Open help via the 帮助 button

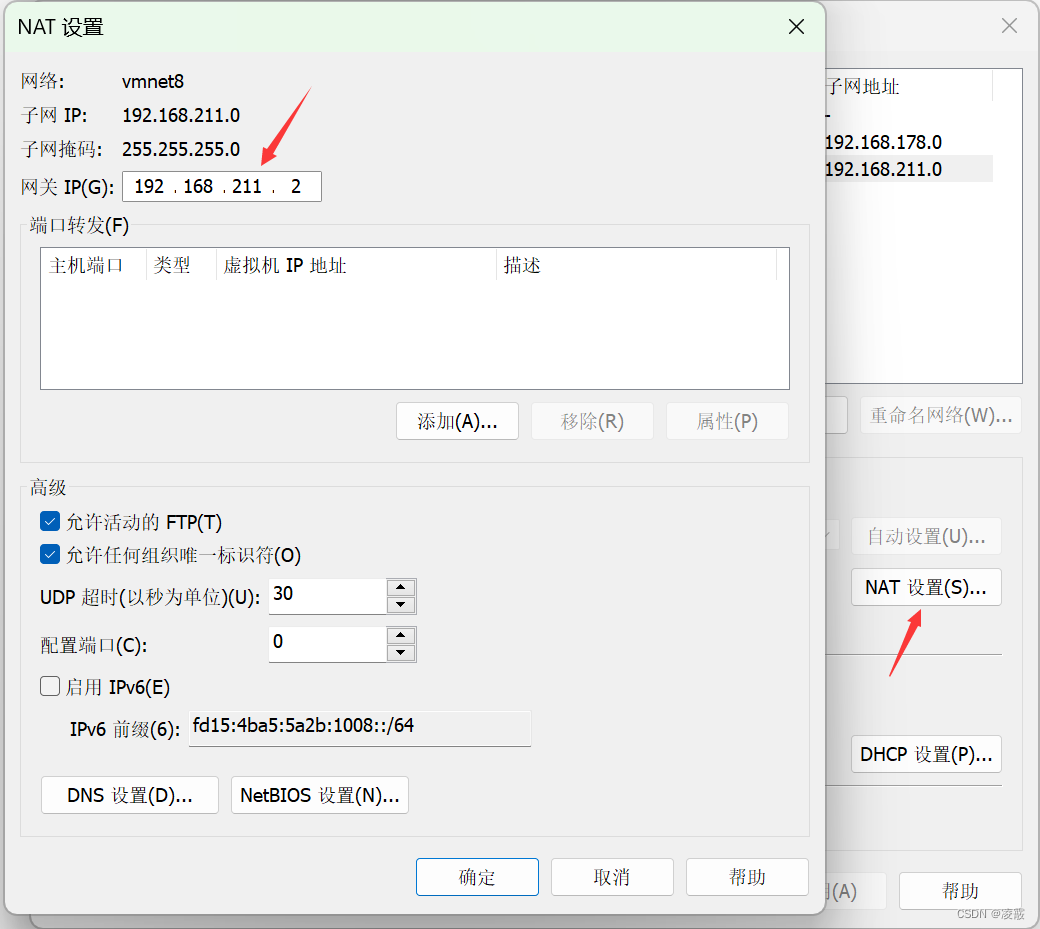(747, 877)
